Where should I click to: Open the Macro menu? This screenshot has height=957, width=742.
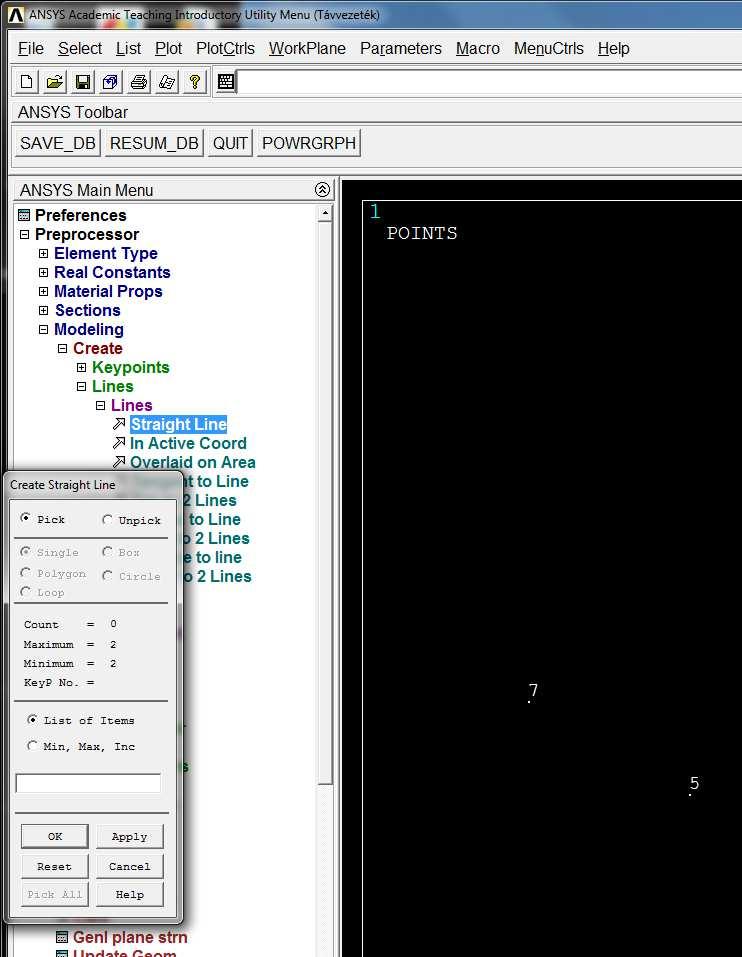[478, 48]
